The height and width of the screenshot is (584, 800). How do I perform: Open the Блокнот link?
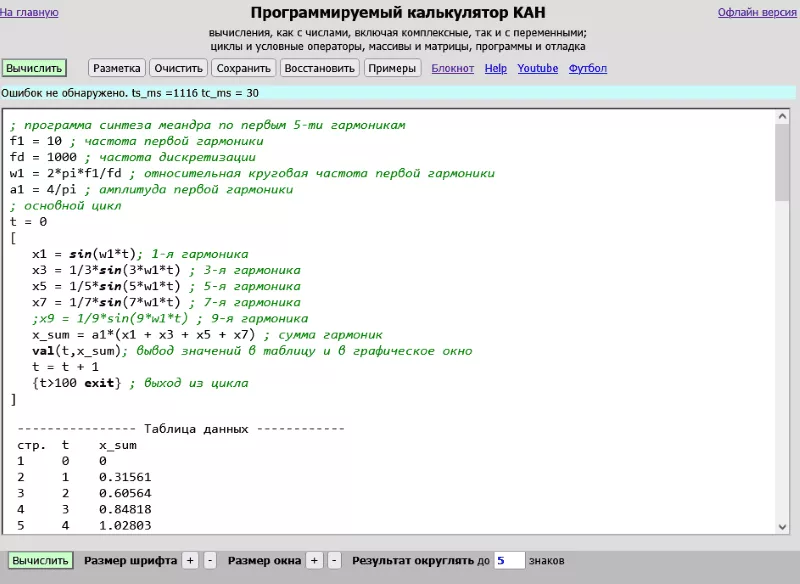453,69
